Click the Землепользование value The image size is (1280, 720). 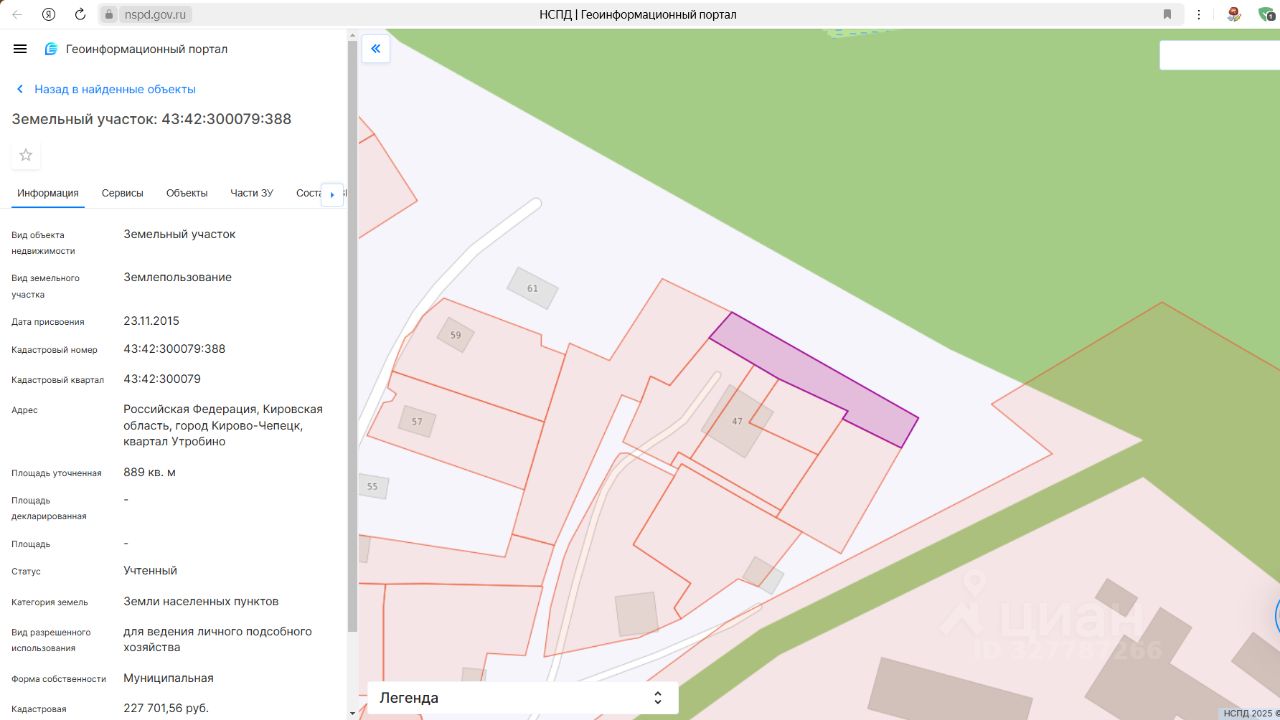177,277
